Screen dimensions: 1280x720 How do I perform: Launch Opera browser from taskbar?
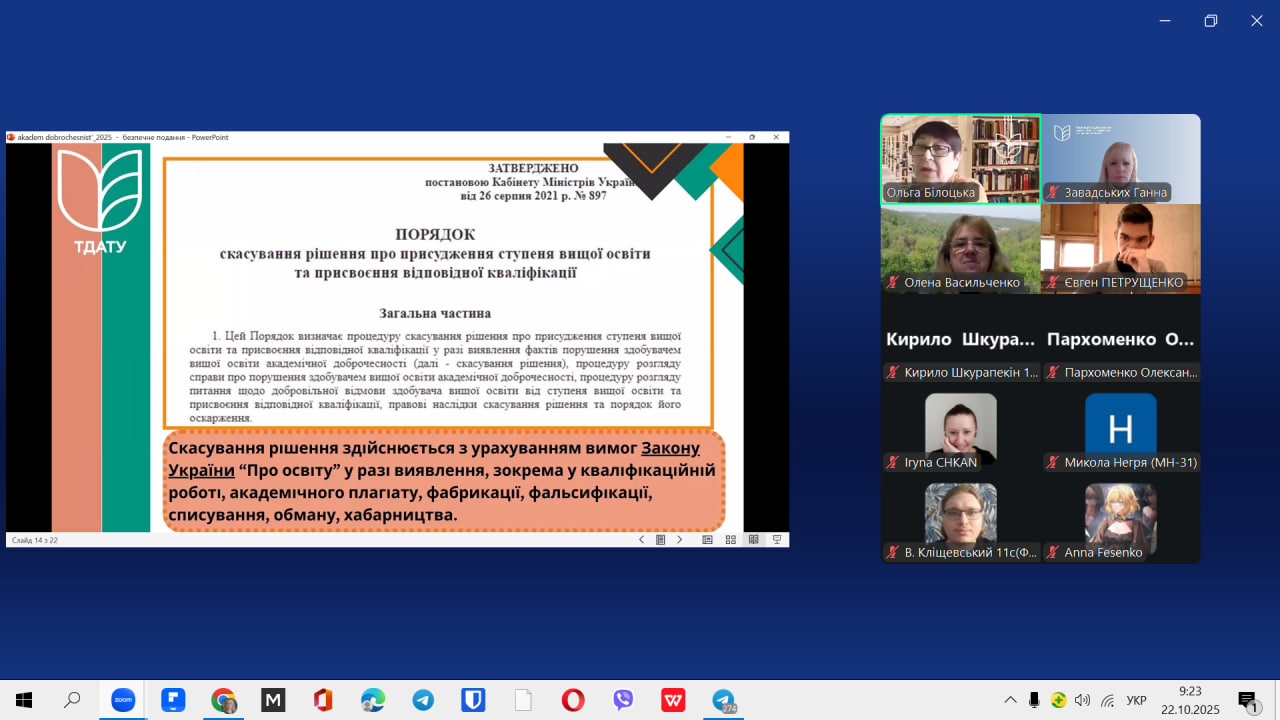click(573, 700)
